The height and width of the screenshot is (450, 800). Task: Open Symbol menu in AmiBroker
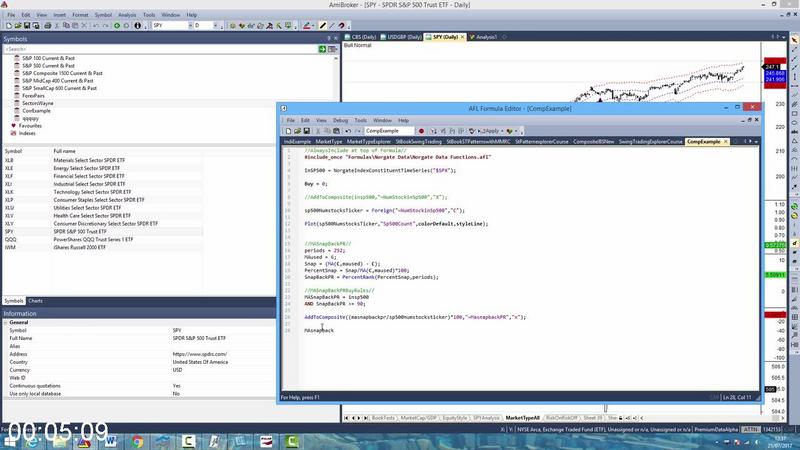103,15
